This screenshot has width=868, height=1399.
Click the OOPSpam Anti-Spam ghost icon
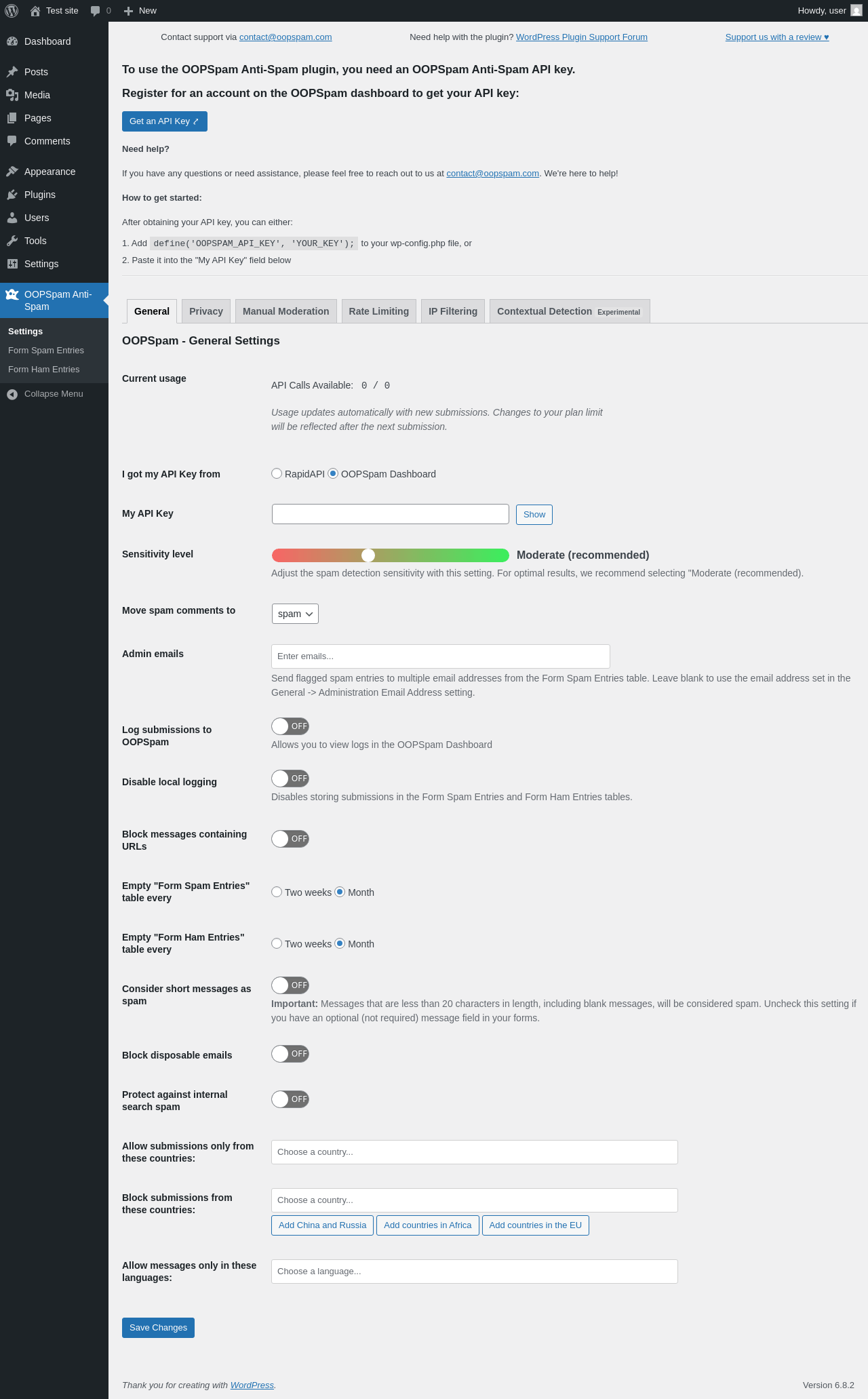click(12, 294)
